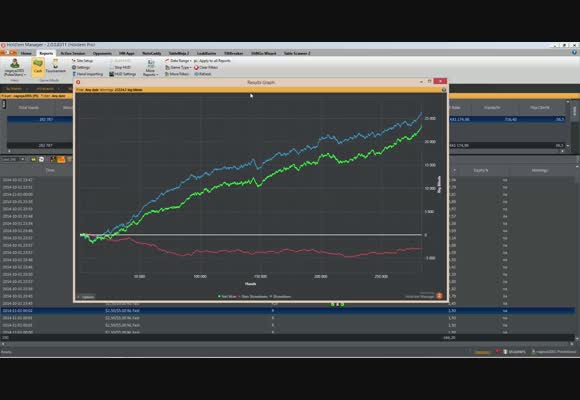Viewport: 580px width, 400px height.
Task: Expand the Game Type dropdown
Action: (178, 67)
